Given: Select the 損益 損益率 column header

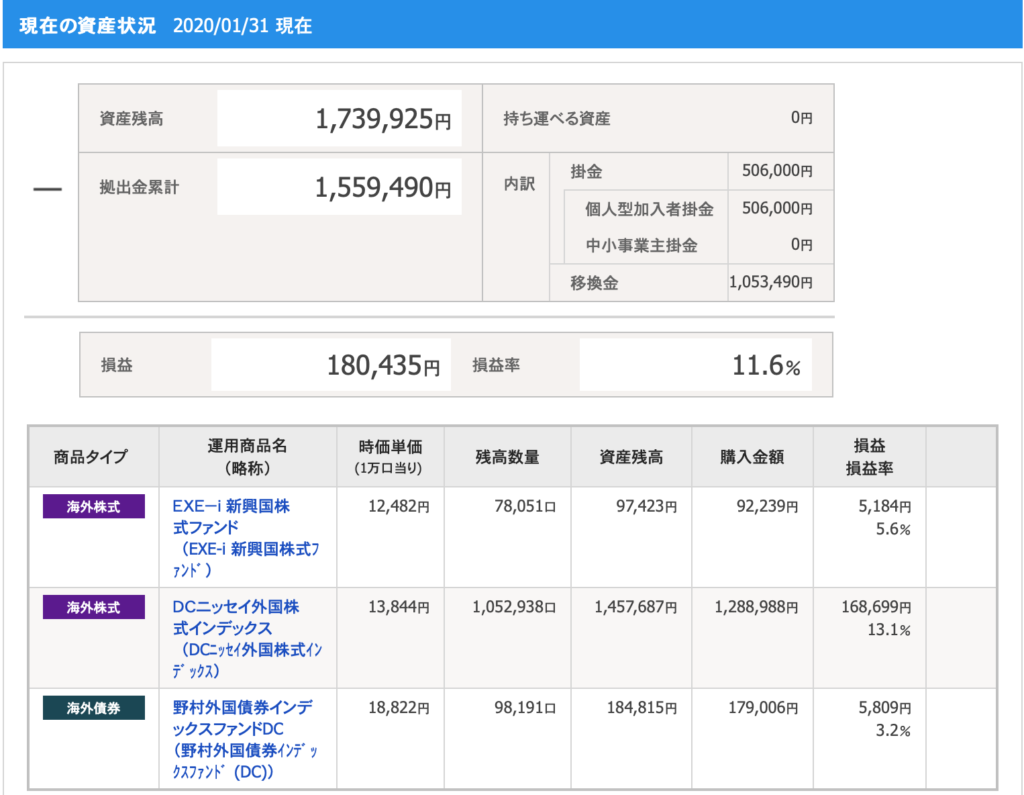Looking at the screenshot, I should (869, 457).
